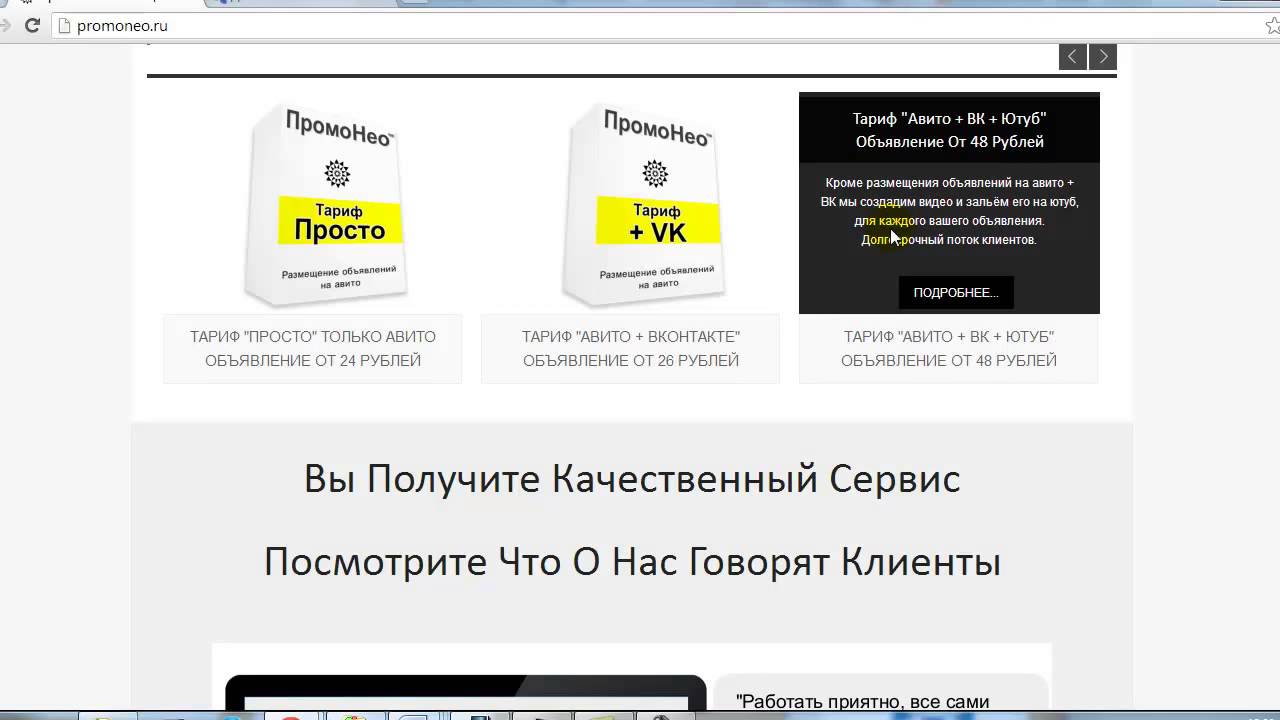Open the Тариф + VK product box image
Image resolution: width=1280 pixels, height=720 pixels.
coord(644,204)
